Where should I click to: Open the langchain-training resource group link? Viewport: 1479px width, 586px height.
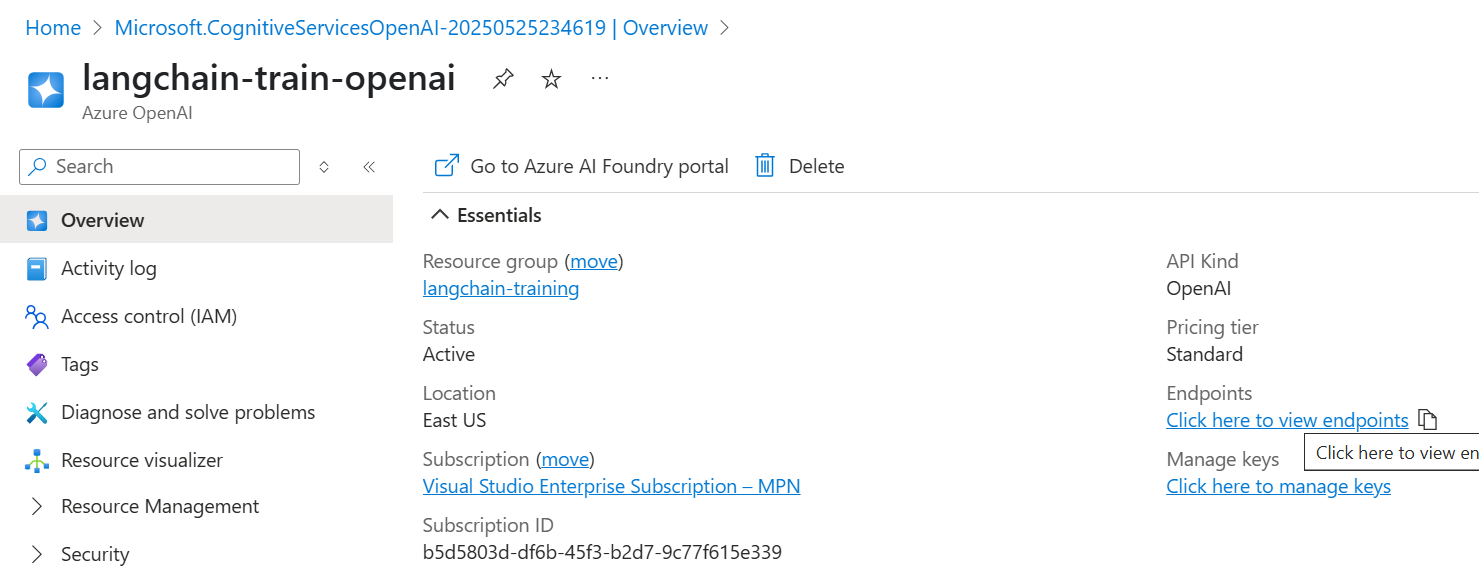(500, 288)
